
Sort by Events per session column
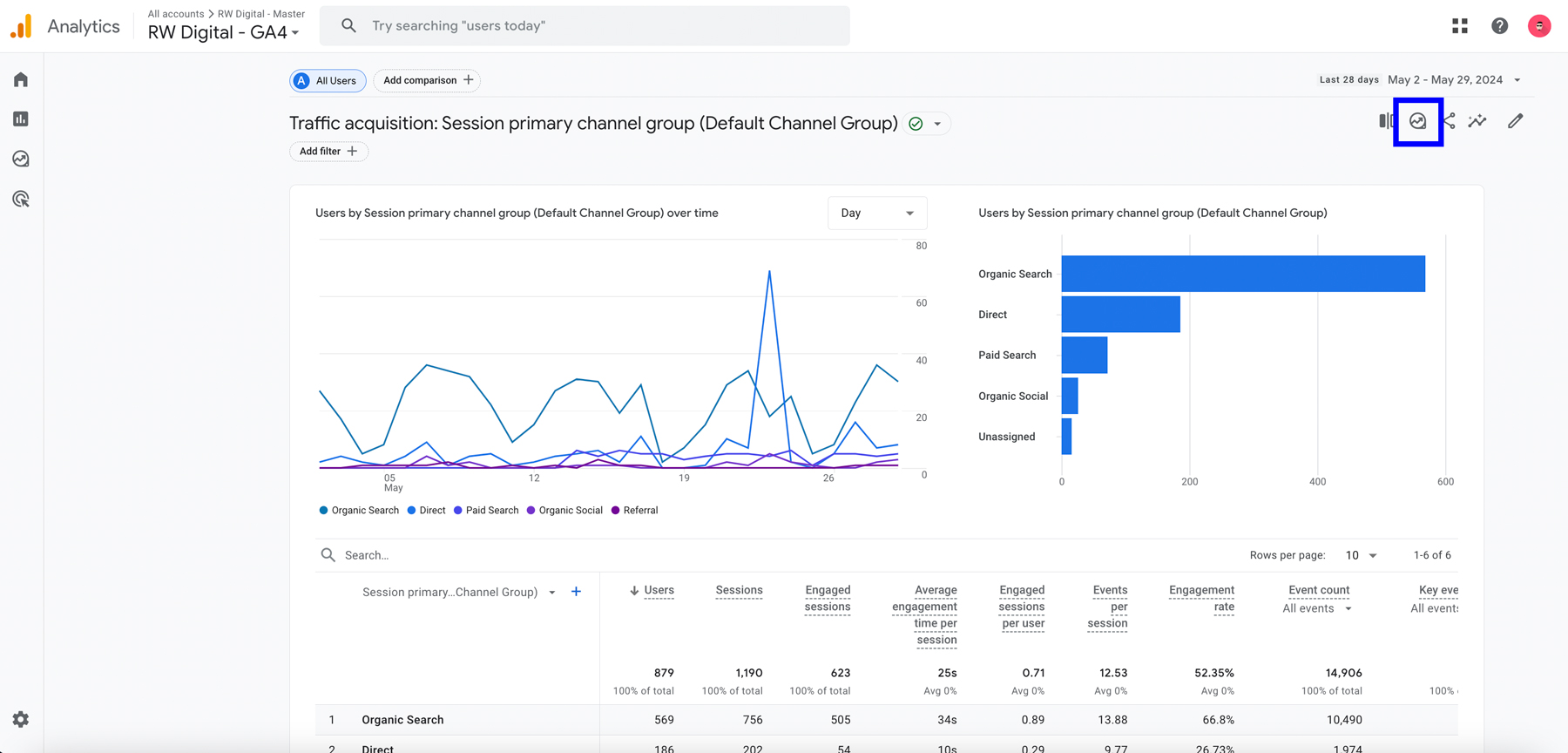1107,607
